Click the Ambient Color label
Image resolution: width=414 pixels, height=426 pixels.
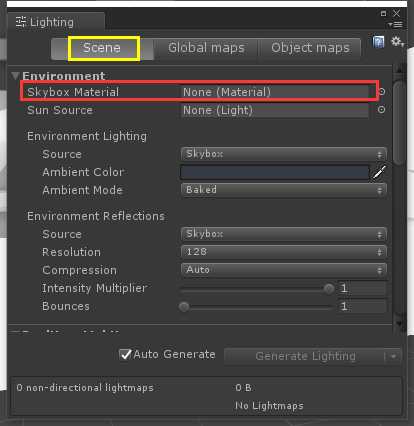83,172
